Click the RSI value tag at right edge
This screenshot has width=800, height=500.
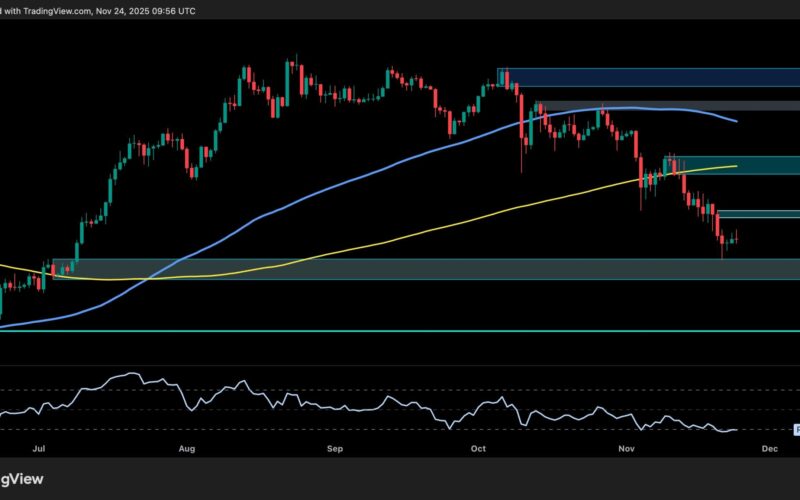click(x=796, y=430)
